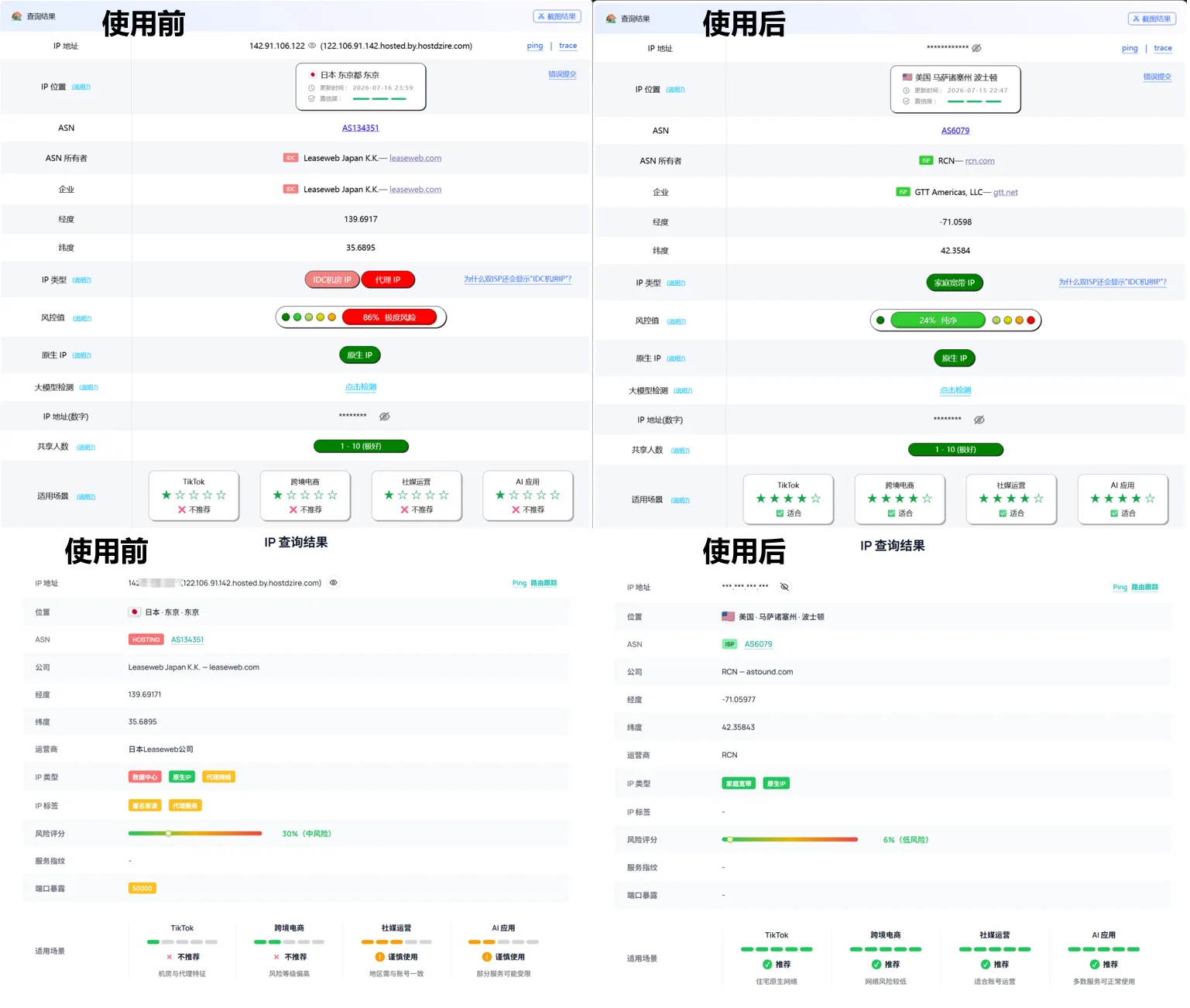This screenshot has width=1190, height=1008.
Task: Click 说明? beside 共享人数 in 使用后 panel
Action: coord(680,451)
